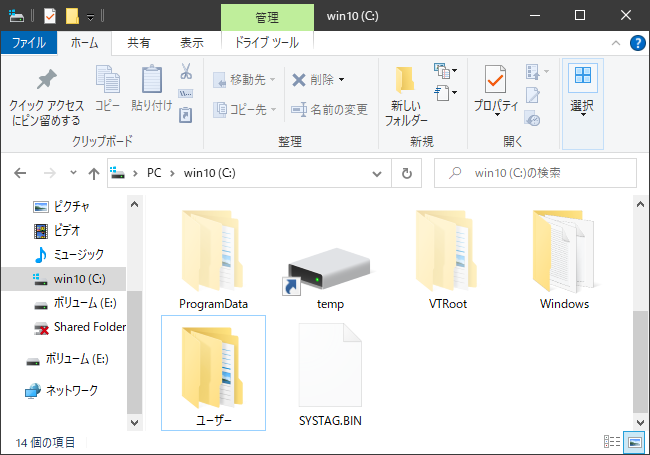This screenshot has width=650, height=455.
Task: Select the SYSTAG.BIN file
Action: tap(330, 373)
